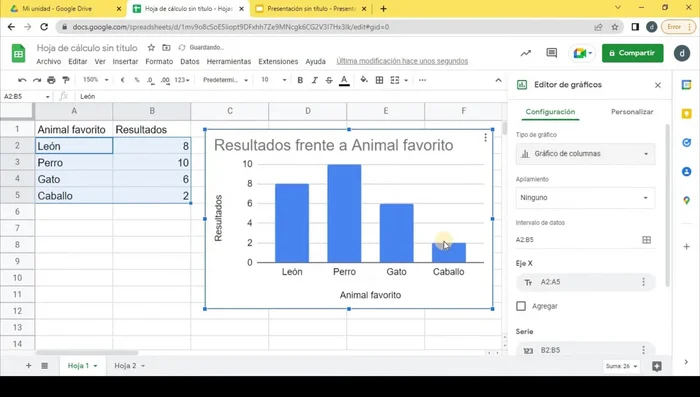
Task: Open the text color picker
Action: pyautogui.click(x=344, y=80)
